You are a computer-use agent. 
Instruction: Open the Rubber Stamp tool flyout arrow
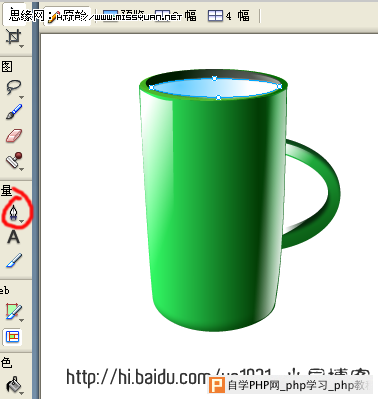pyautogui.click(x=22, y=169)
